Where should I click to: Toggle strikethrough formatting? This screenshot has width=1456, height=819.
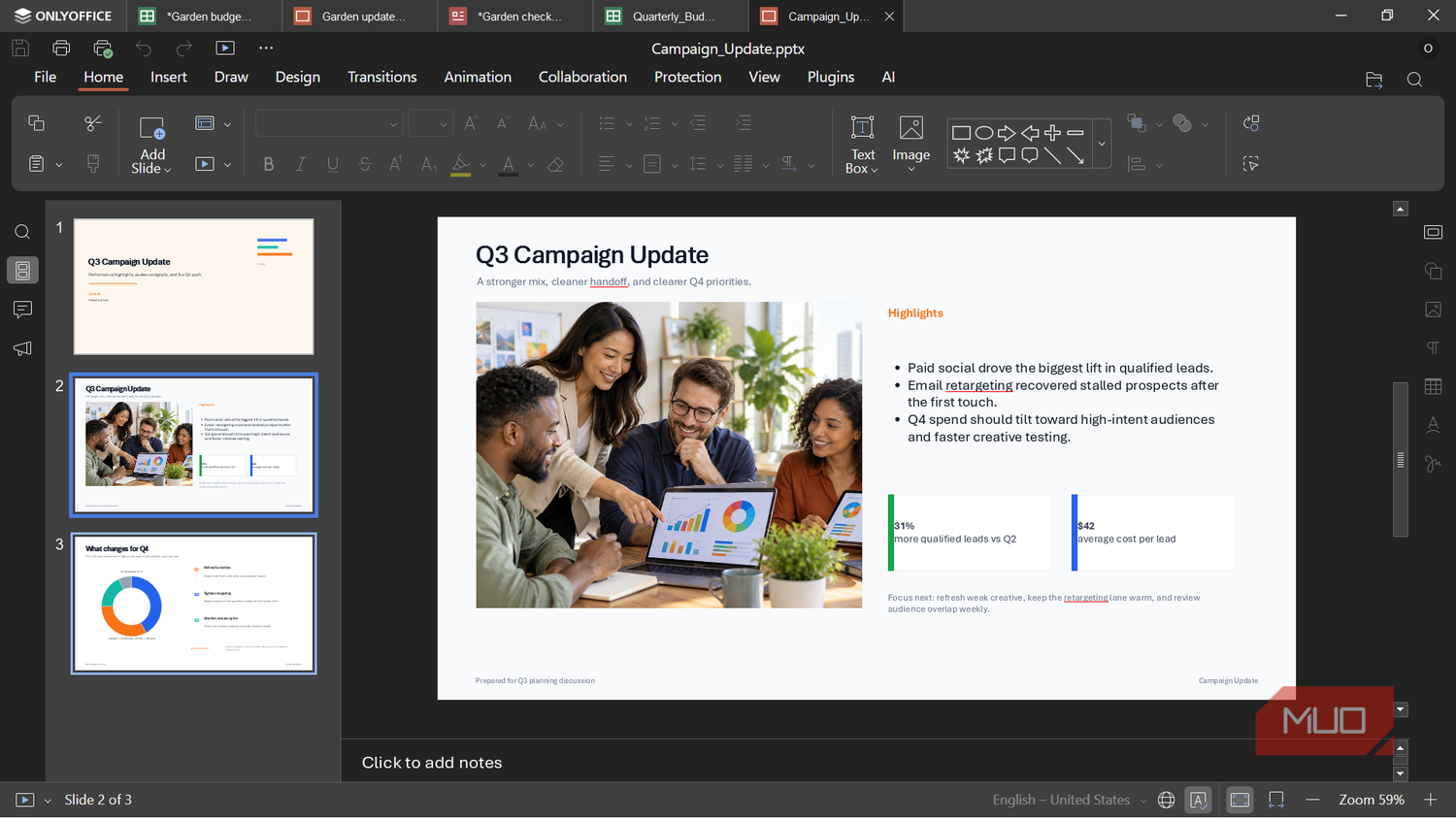[365, 164]
